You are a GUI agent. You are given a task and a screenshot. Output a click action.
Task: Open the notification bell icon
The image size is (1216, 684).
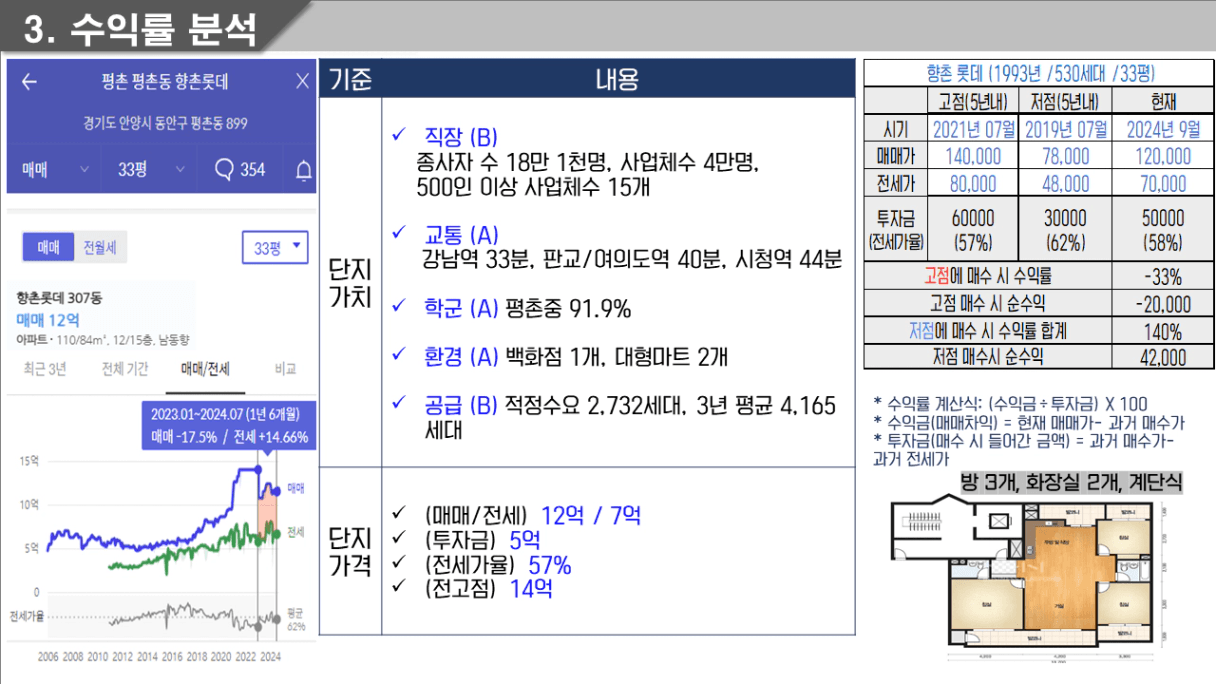303,170
